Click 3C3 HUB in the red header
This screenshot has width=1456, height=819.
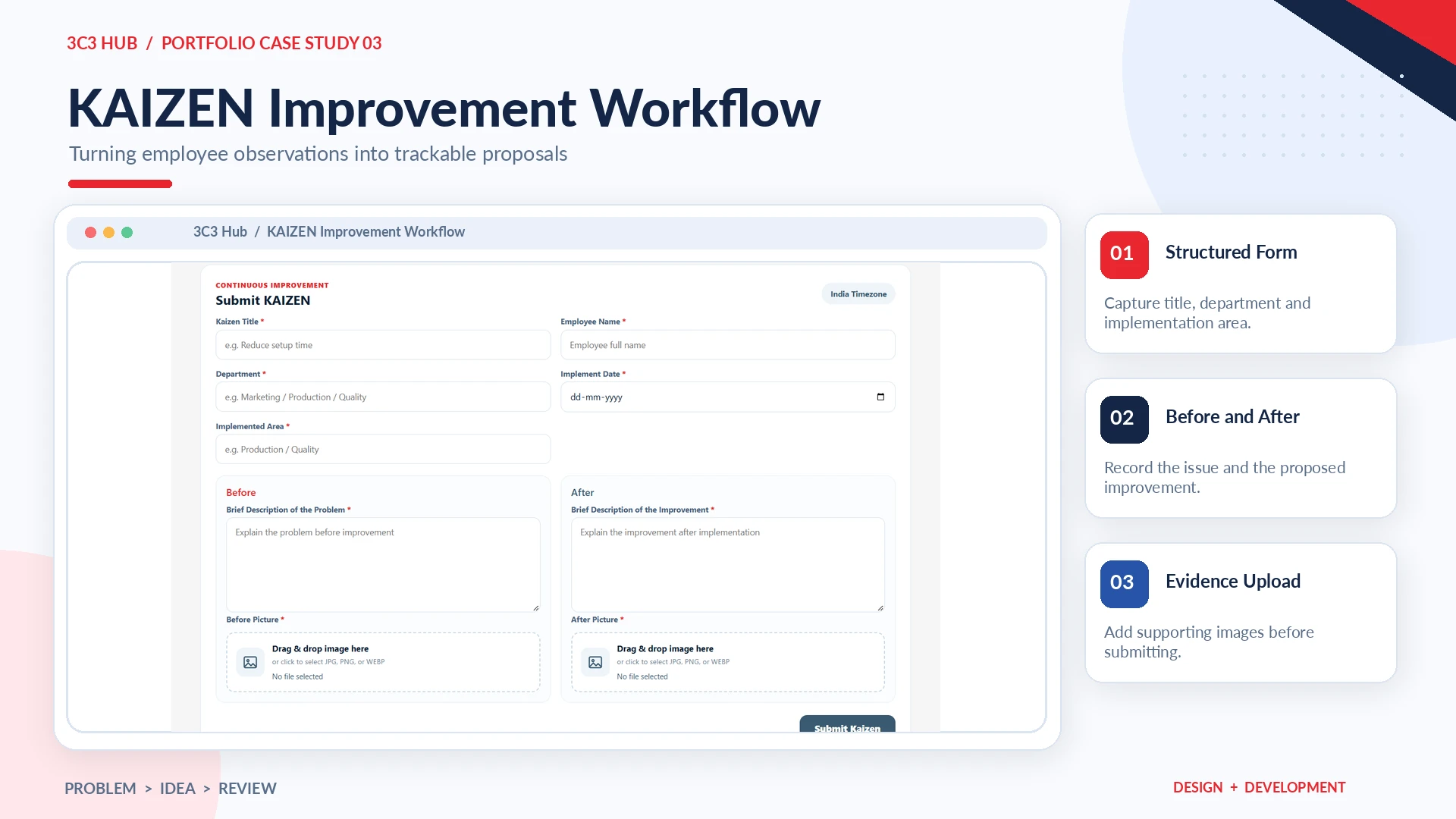[x=102, y=43]
